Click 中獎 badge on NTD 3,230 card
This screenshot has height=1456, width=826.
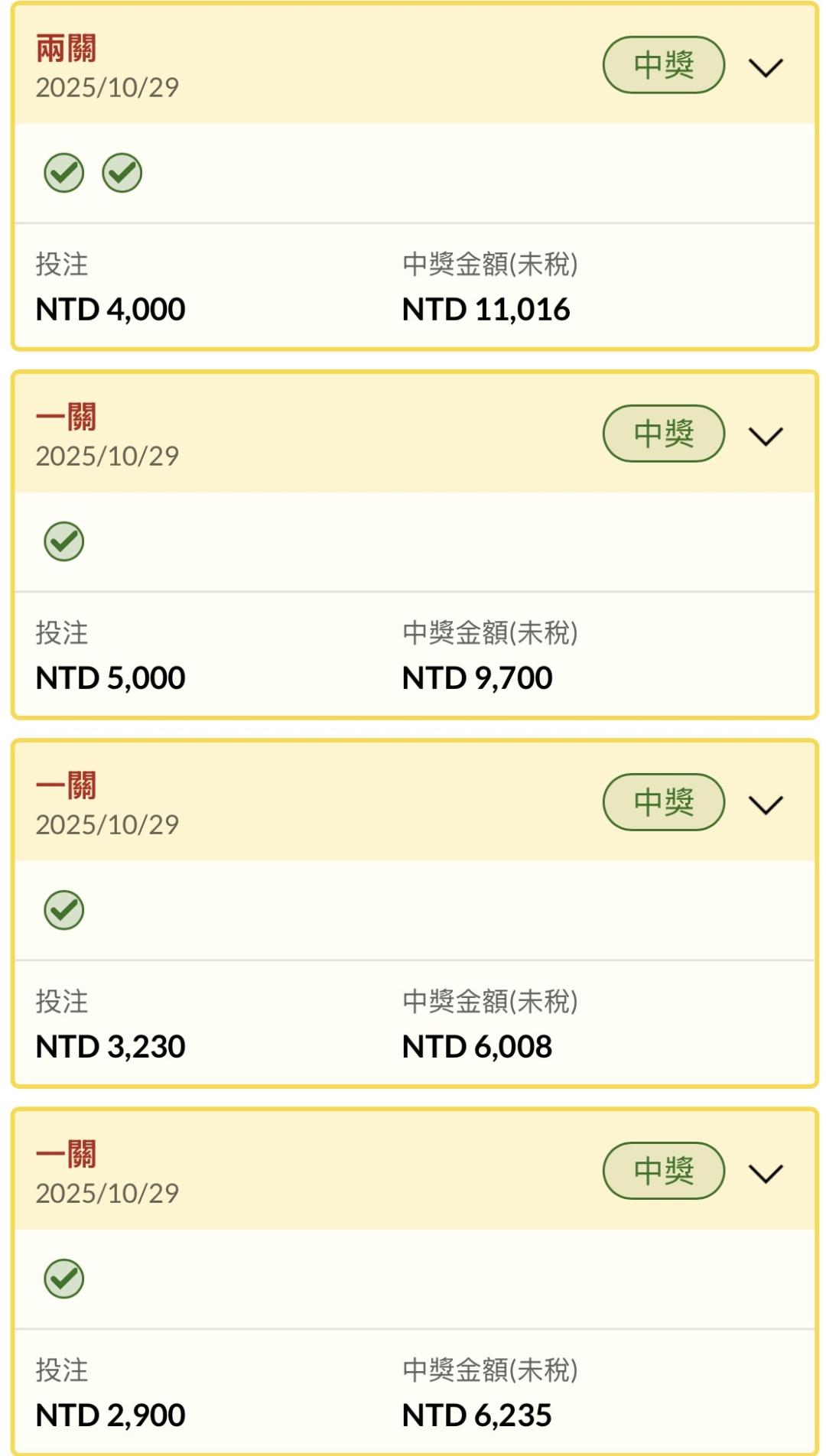[663, 802]
